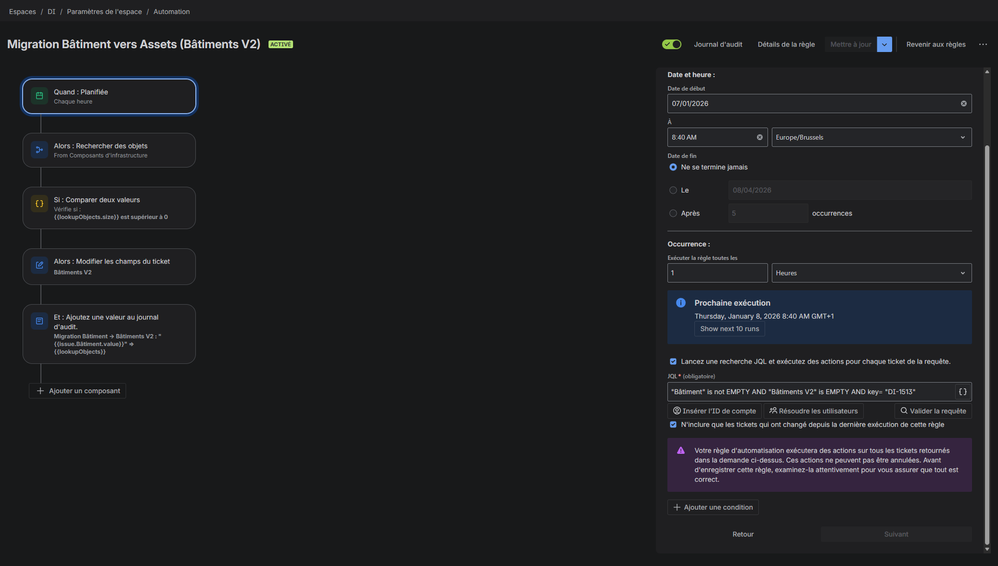Click the warning triangle icon in purple notice
Viewport: 998px width, 566px height.
click(680, 450)
